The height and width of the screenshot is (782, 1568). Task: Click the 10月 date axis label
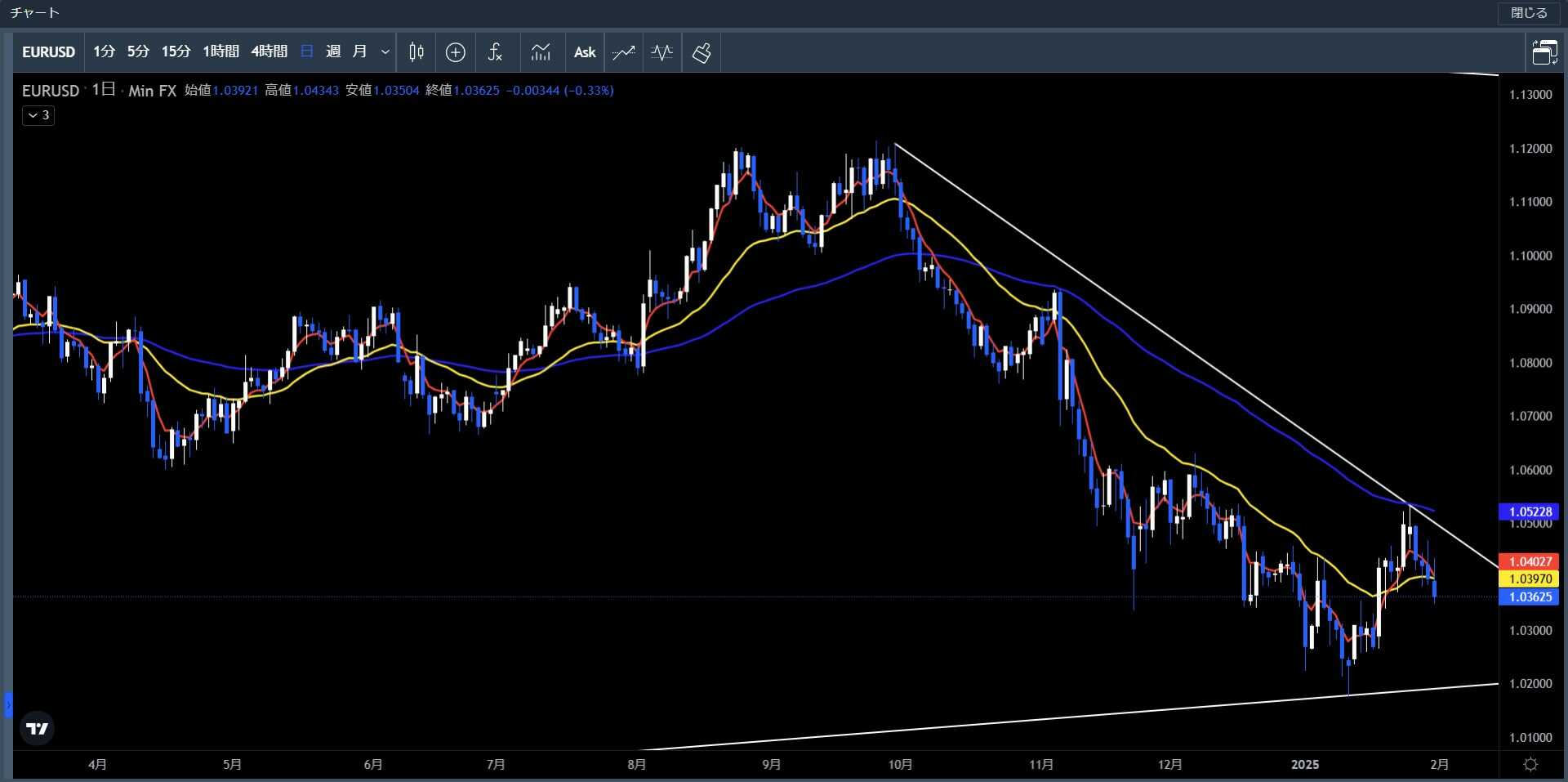pos(900,765)
